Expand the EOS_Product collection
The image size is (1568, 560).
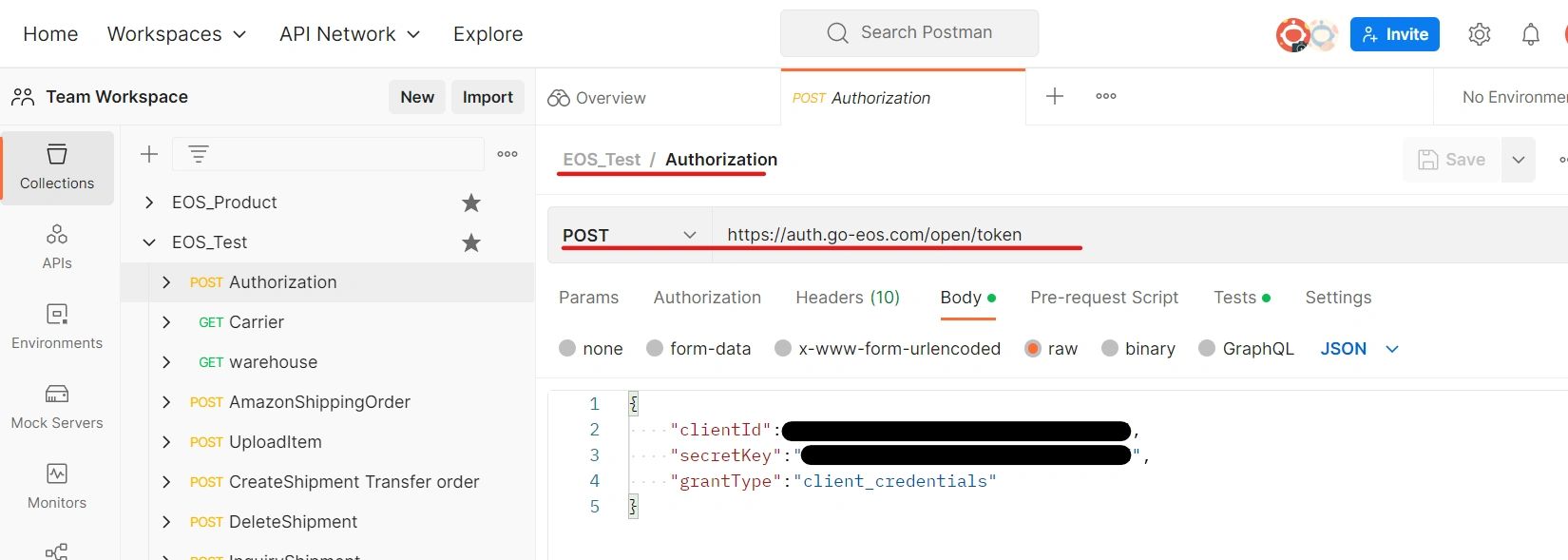(149, 203)
